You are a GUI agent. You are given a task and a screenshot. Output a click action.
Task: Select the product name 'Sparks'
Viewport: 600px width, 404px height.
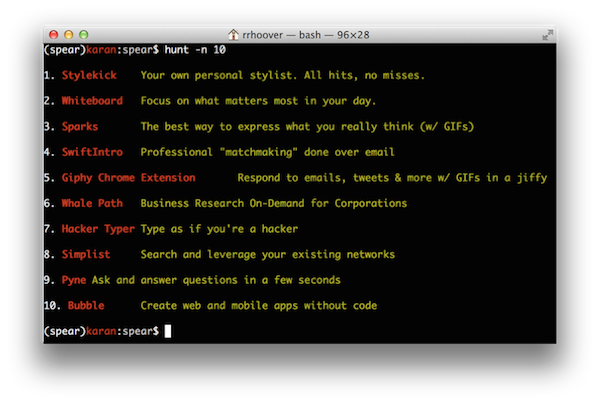tap(80, 127)
